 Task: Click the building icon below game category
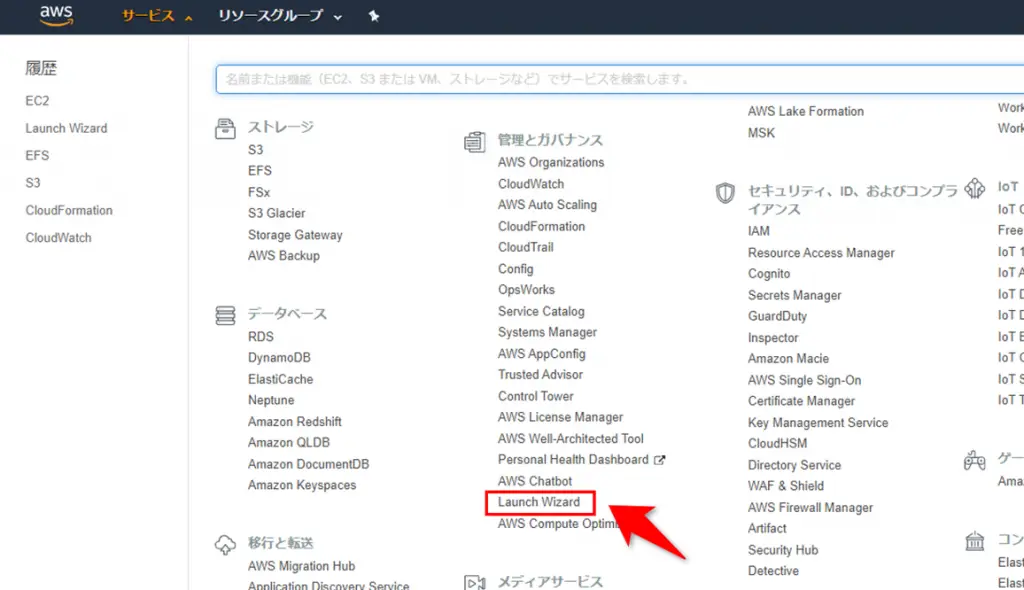point(974,541)
